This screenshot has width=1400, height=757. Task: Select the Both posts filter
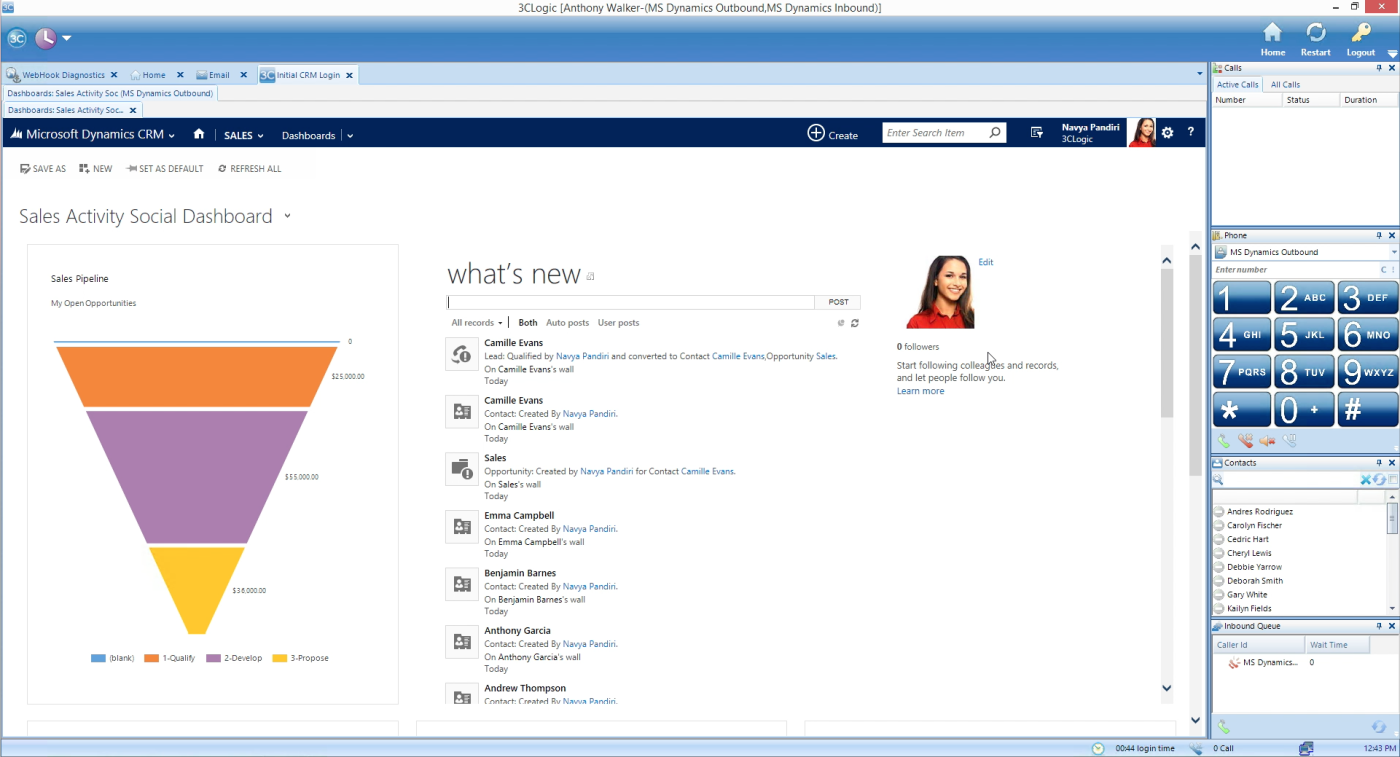click(528, 323)
